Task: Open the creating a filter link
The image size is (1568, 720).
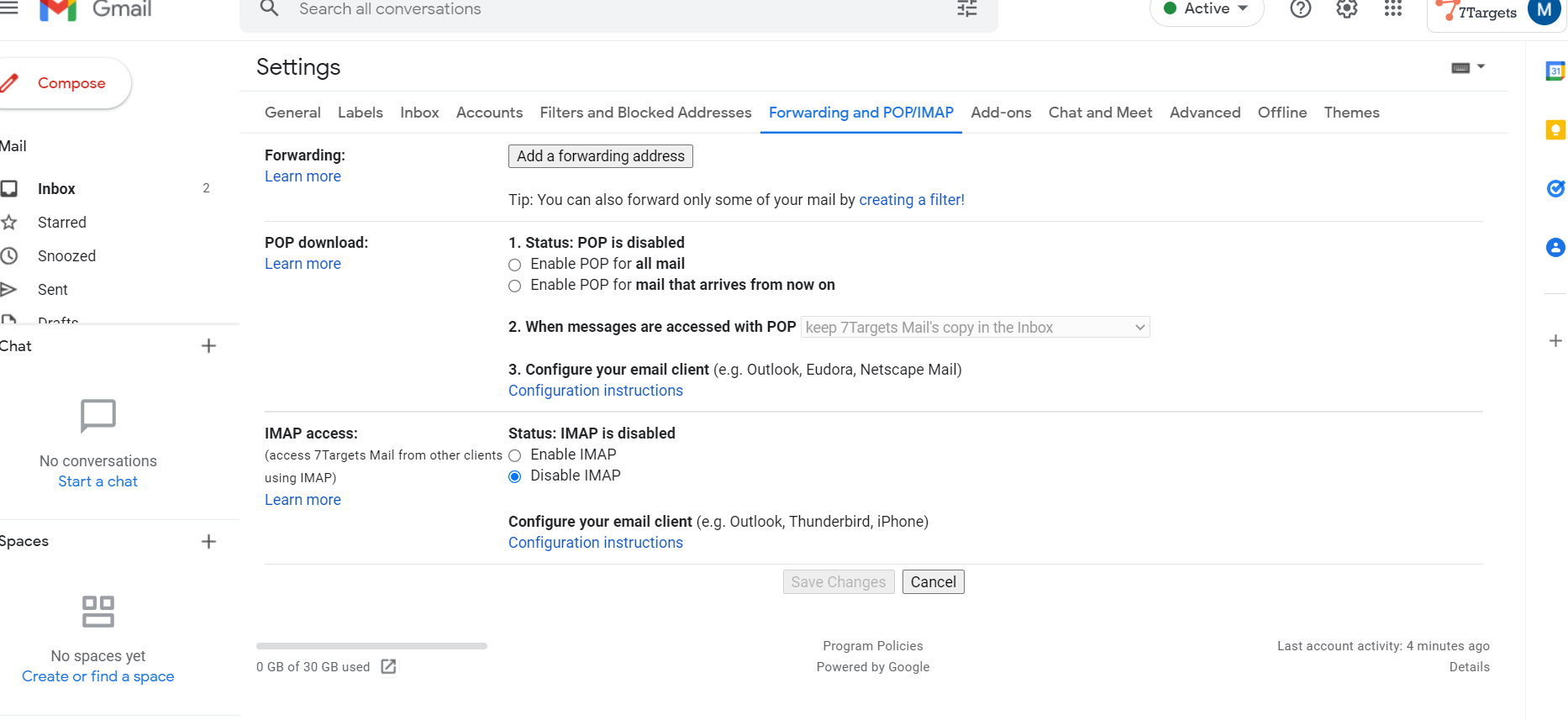Action: (911, 200)
